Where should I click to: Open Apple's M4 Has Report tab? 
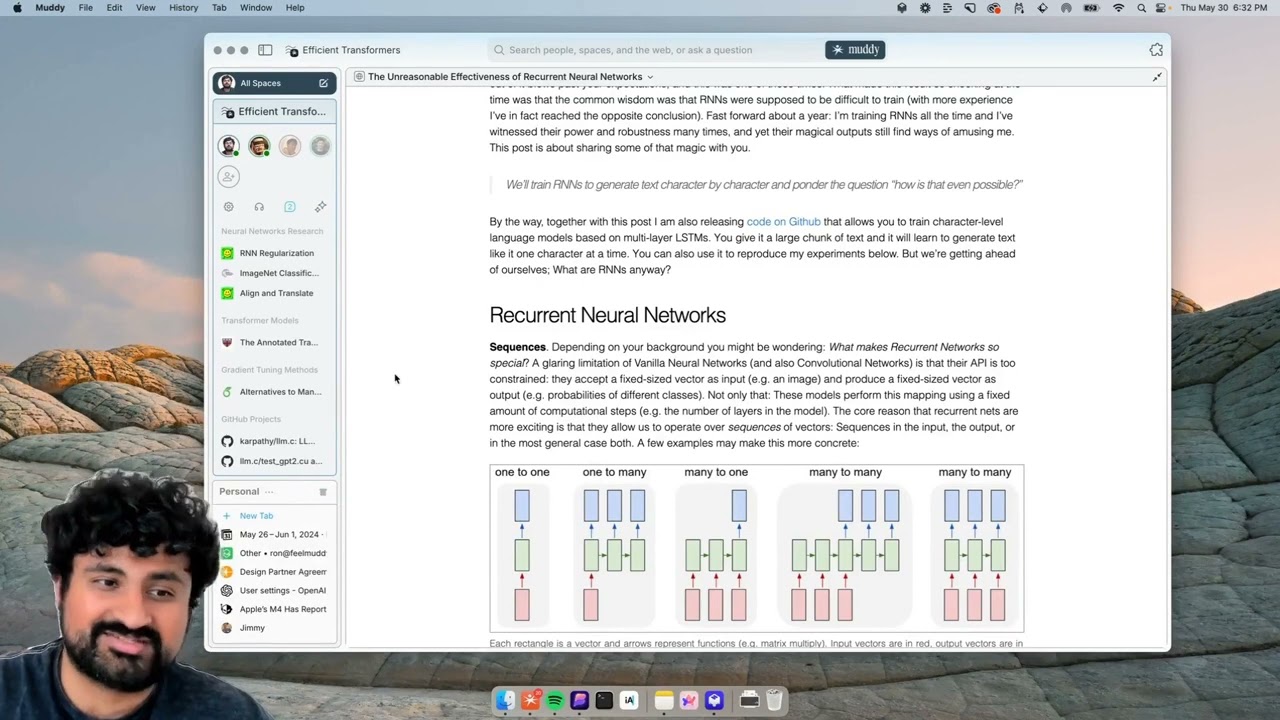[x=275, y=609]
